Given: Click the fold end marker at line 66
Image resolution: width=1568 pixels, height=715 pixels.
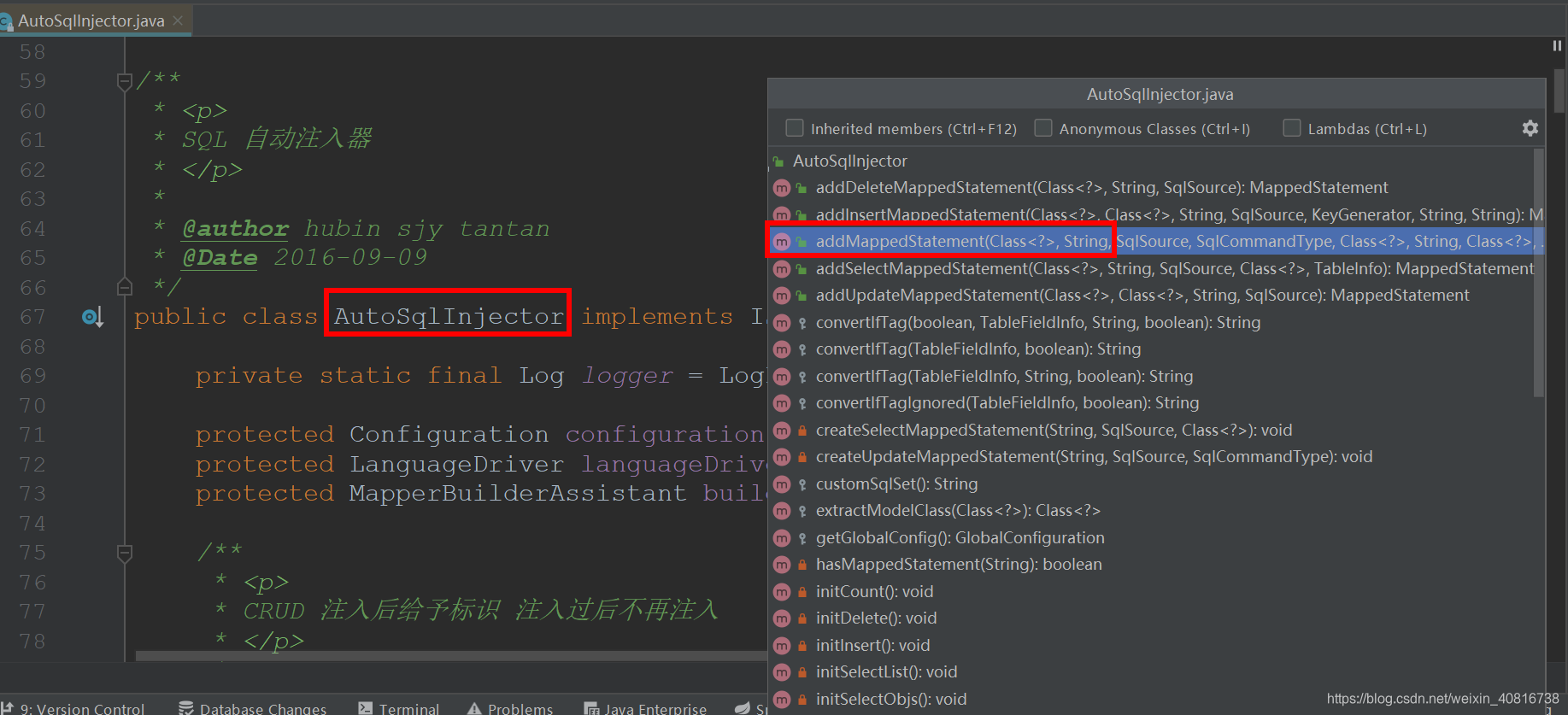Looking at the screenshot, I should [124, 286].
